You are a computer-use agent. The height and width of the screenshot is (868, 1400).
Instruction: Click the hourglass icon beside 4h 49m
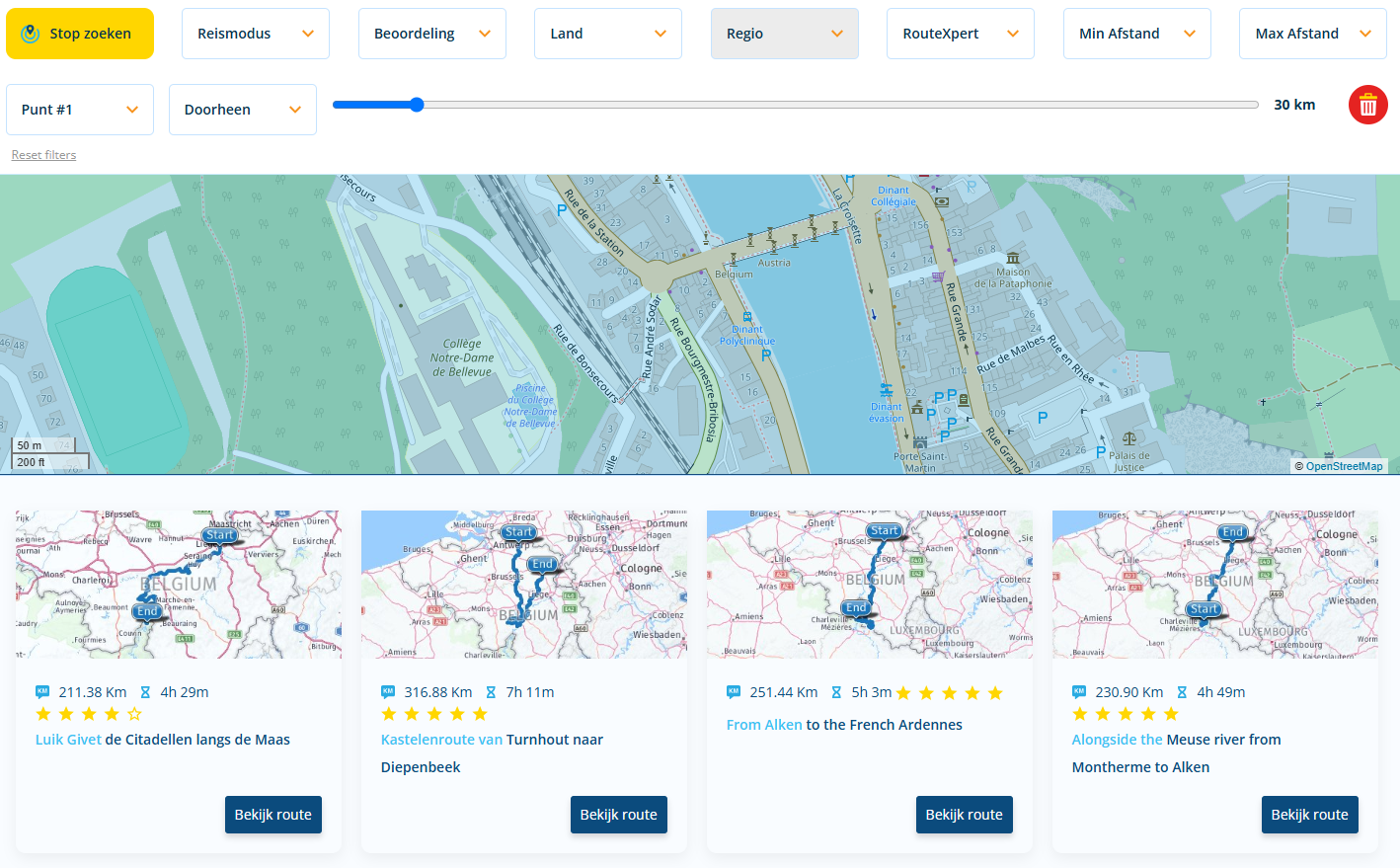click(1182, 692)
